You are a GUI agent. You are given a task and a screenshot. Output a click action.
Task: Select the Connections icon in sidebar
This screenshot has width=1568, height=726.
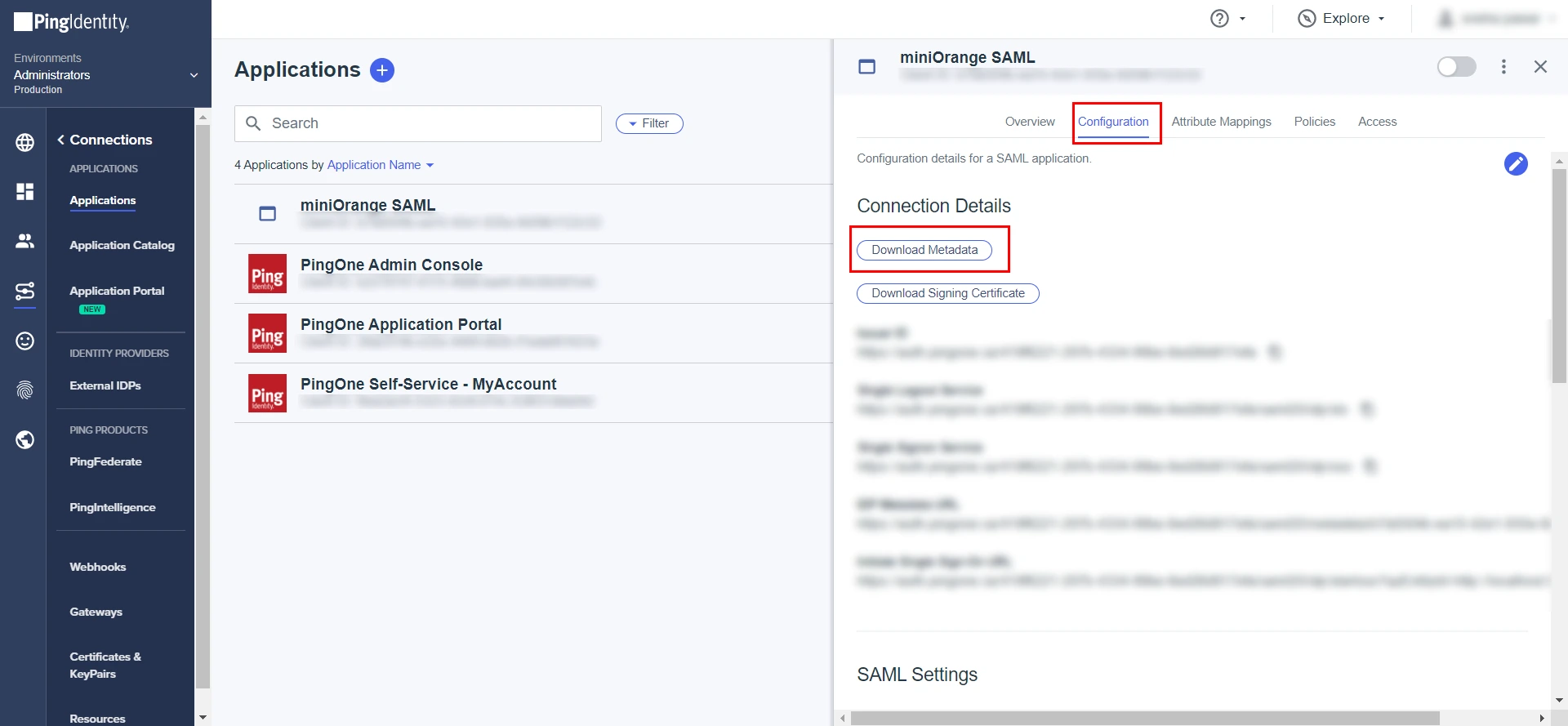click(25, 291)
